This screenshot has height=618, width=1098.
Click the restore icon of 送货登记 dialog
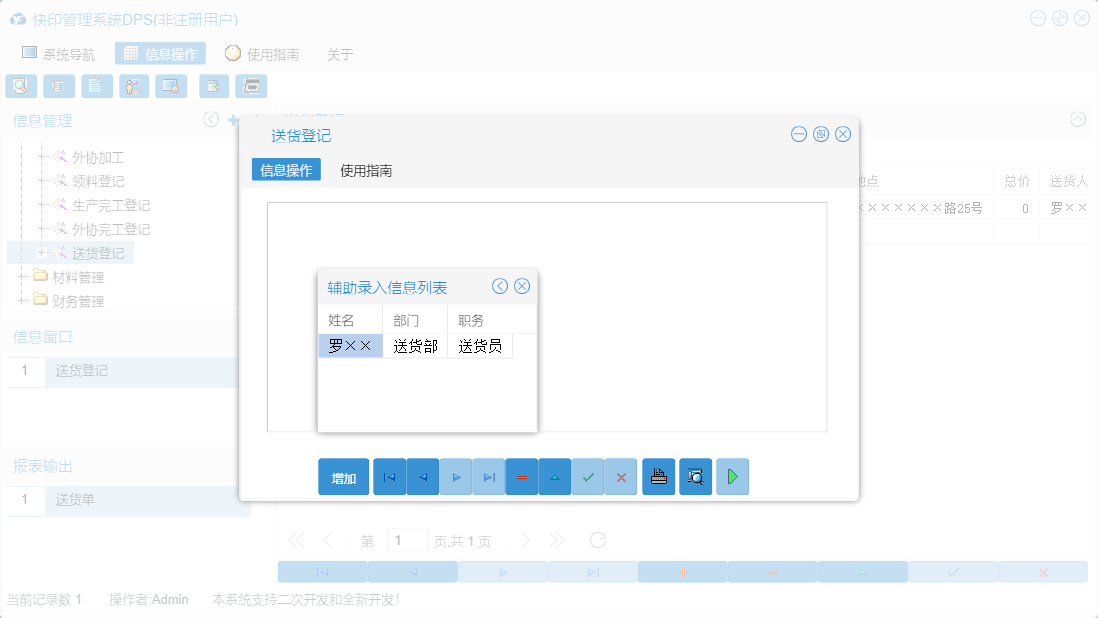(821, 134)
